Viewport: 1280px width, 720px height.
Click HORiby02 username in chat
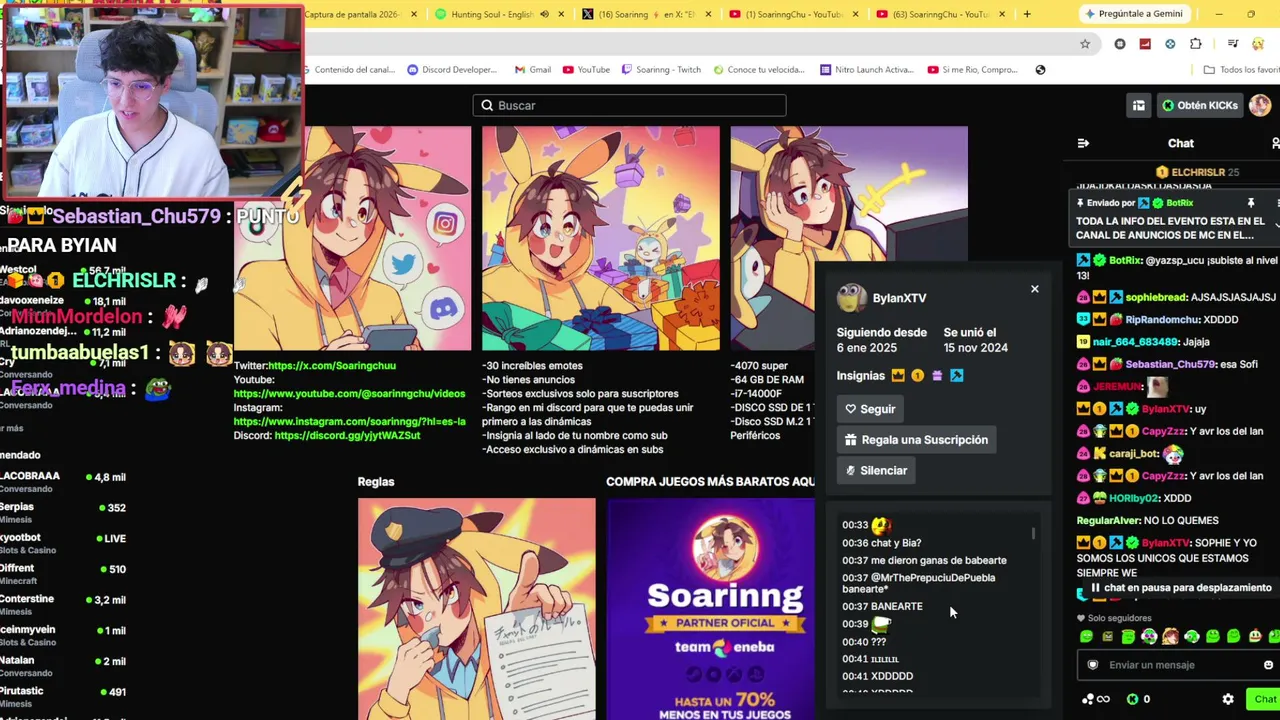1134,498
